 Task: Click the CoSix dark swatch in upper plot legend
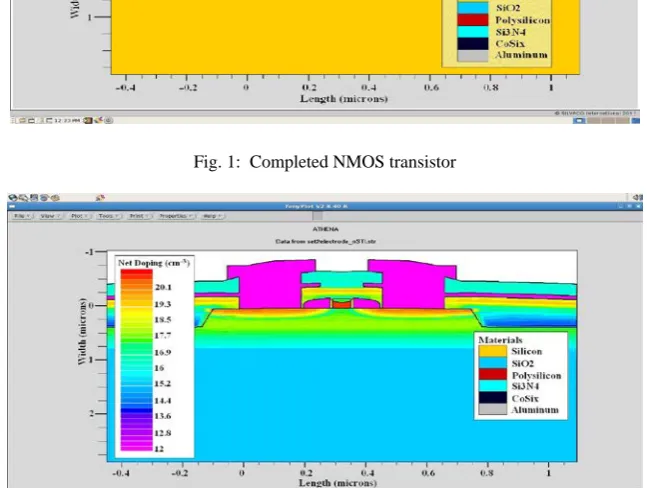coord(472,44)
